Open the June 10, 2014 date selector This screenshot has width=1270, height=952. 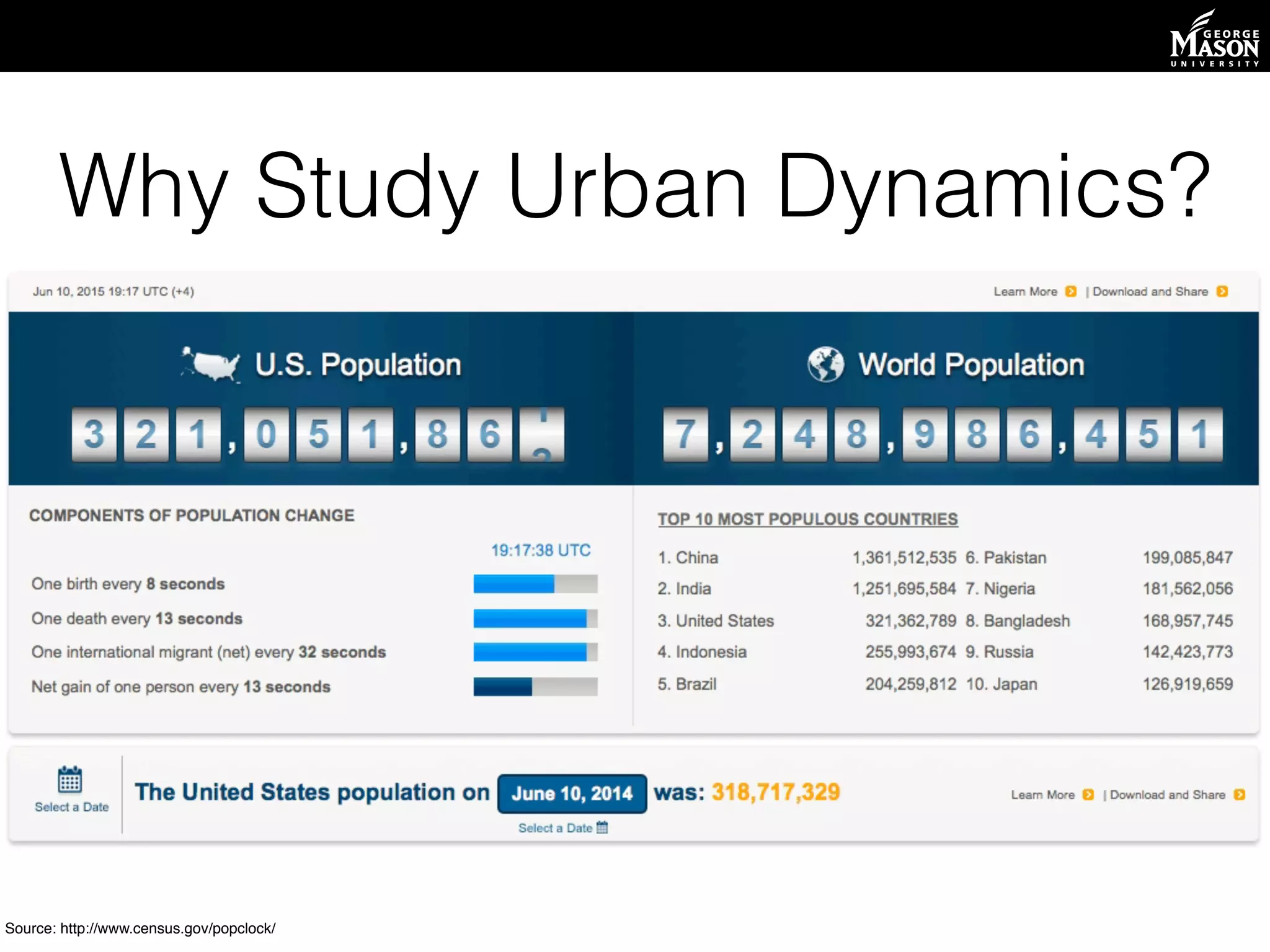(x=572, y=793)
